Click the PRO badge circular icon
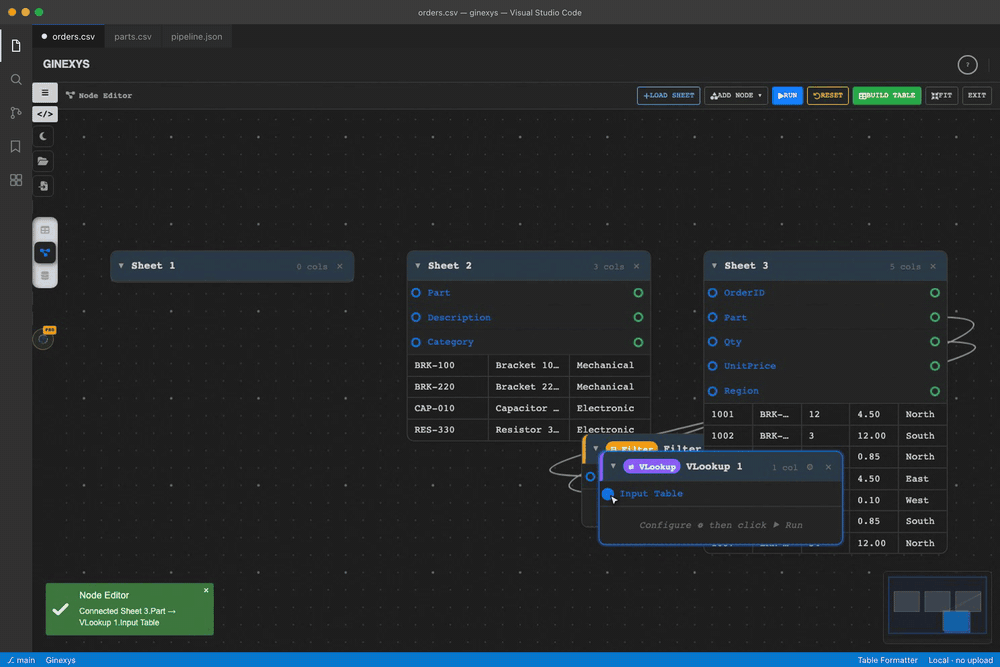The height and width of the screenshot is (667, 1000). [x=43, y=339]
